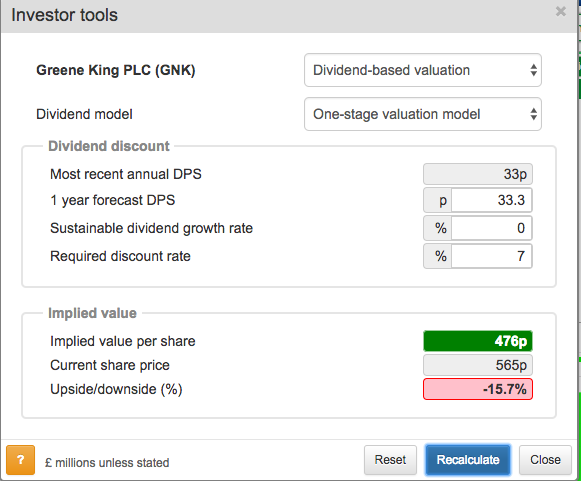Click the Reset button
Screen dimensions: 581x481
390,460
